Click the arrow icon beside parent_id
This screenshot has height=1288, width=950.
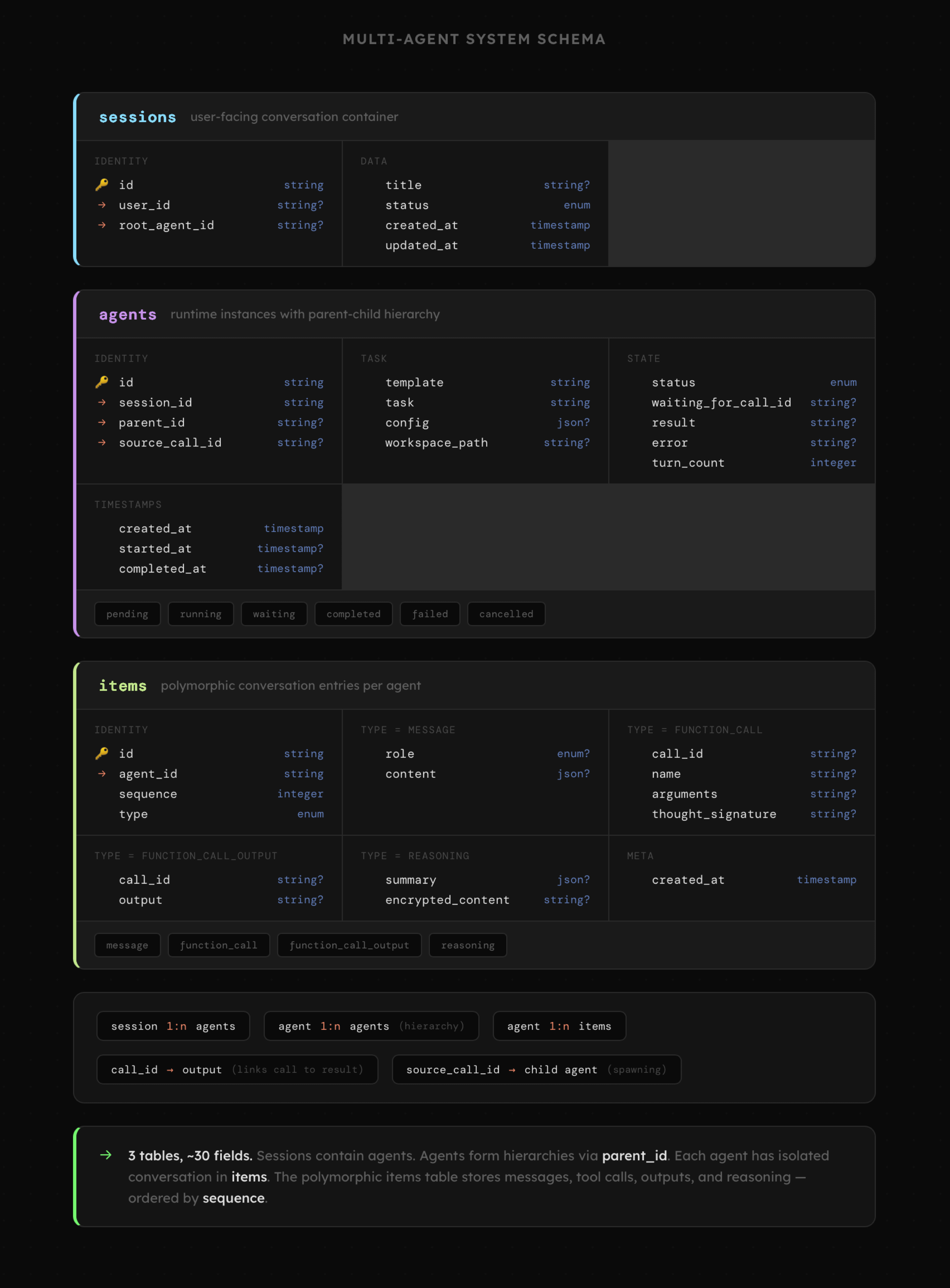pyautogui.click(x=102, y=423)
